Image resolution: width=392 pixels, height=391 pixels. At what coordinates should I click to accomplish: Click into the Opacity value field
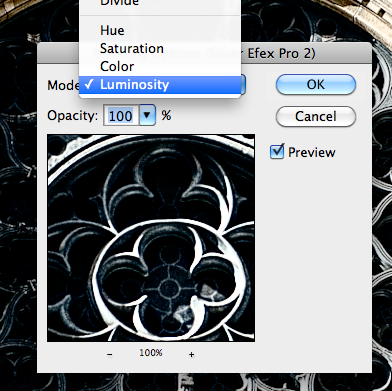click(121, 116)
